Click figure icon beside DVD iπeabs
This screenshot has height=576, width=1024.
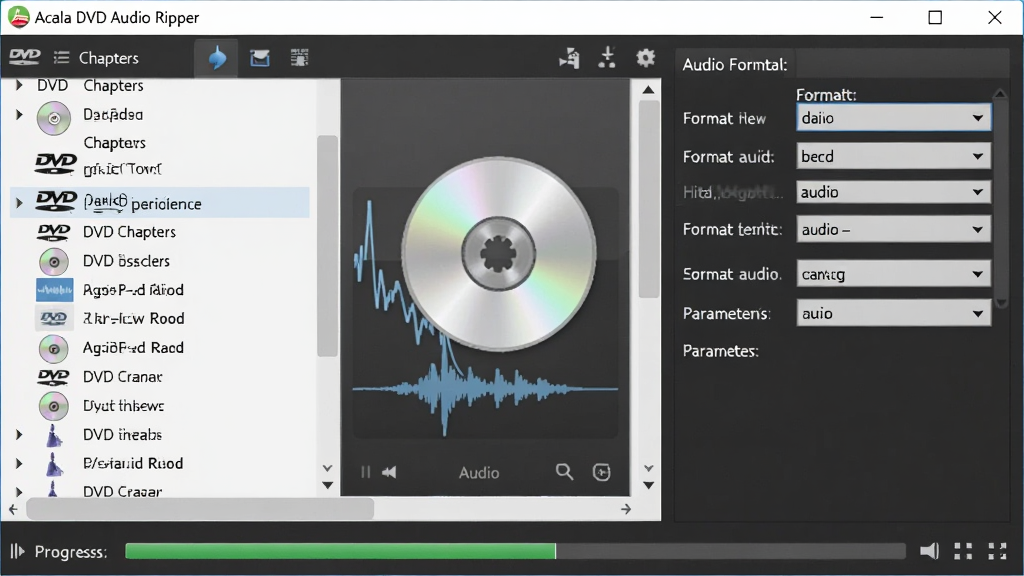(54, 435)
